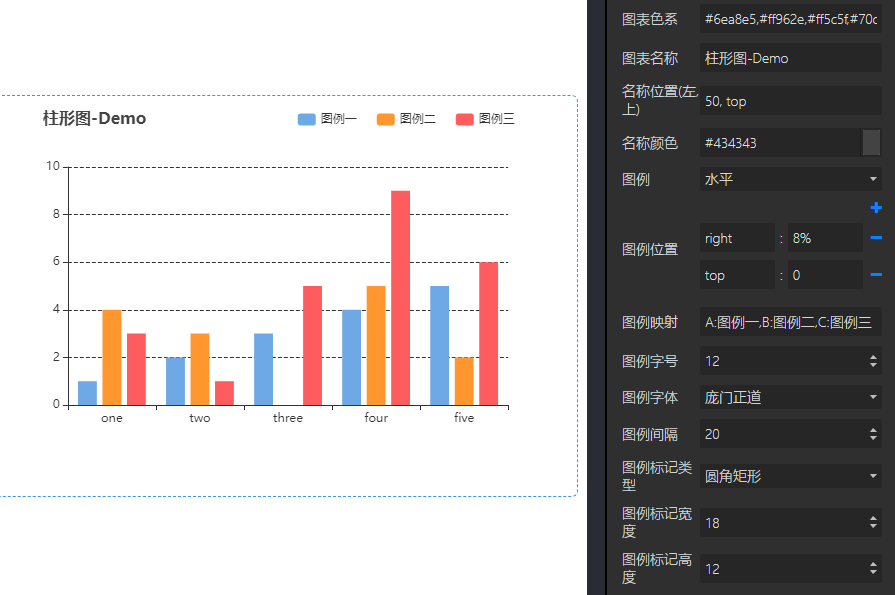The image size is (895, 595).
Task: Expand the 图例标记类型 dropdown showing 圆角矩形
Action: coord(790,476)
